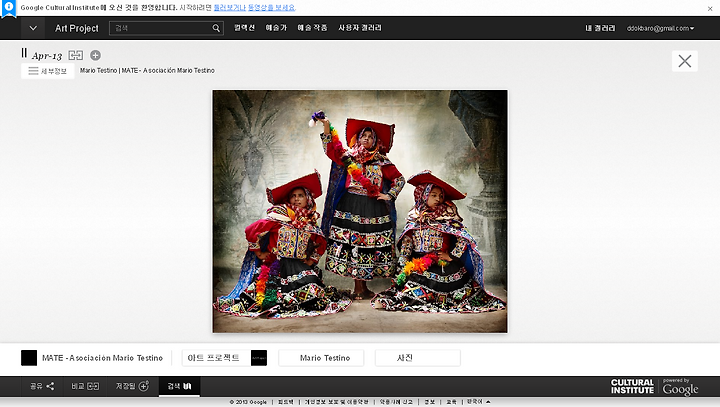Click the compare icon next to Apr-13
The height and width of the screenshot is (407, 720).
(76, 55)
